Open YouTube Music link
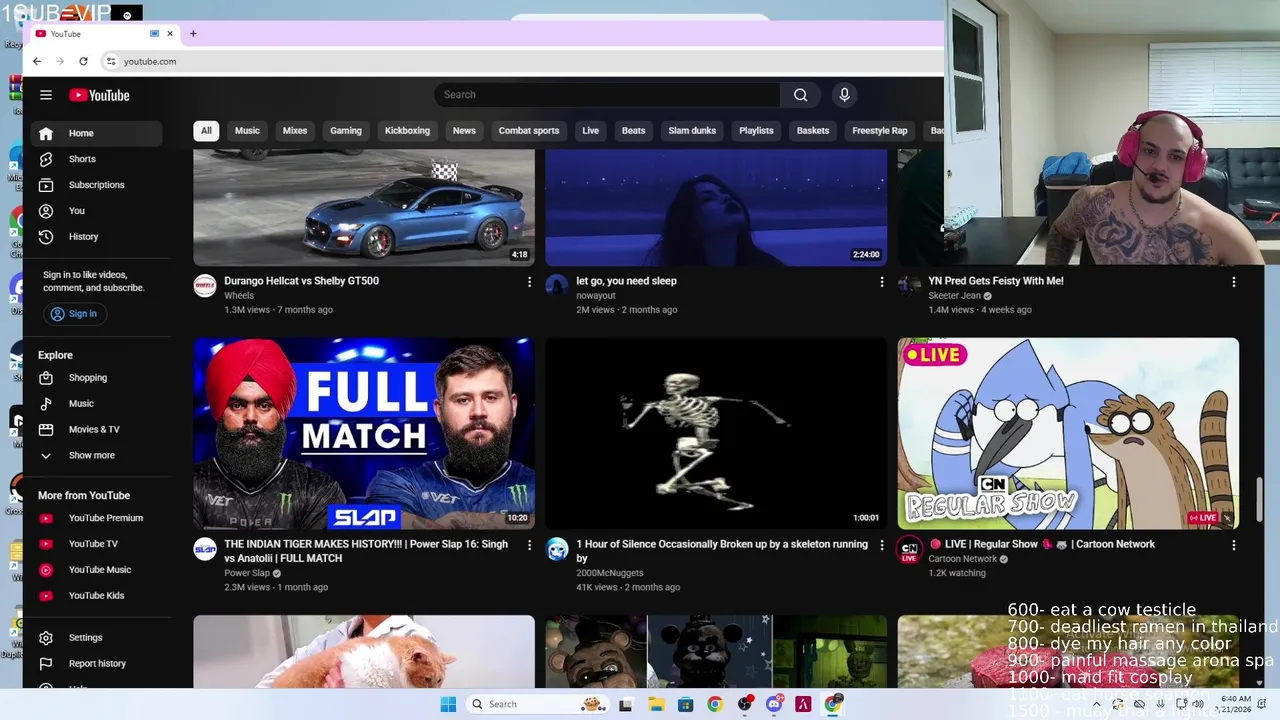This screenshot has width=1280, height=720. click(96, 570)
